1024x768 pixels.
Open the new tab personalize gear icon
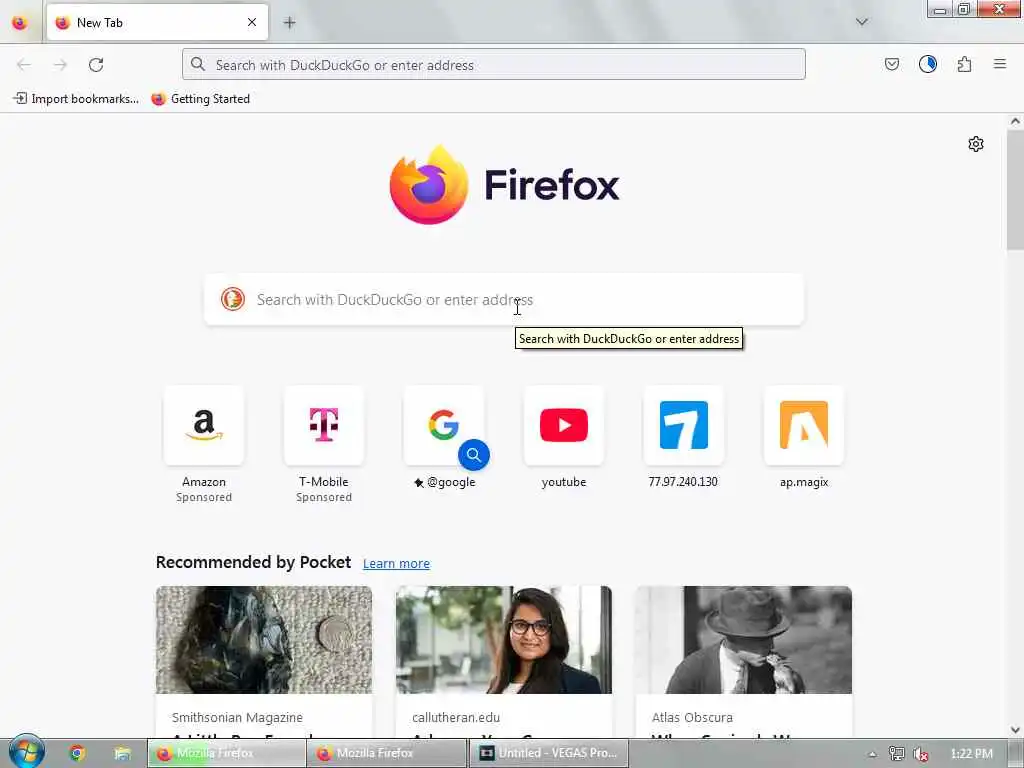coord(976,144)
